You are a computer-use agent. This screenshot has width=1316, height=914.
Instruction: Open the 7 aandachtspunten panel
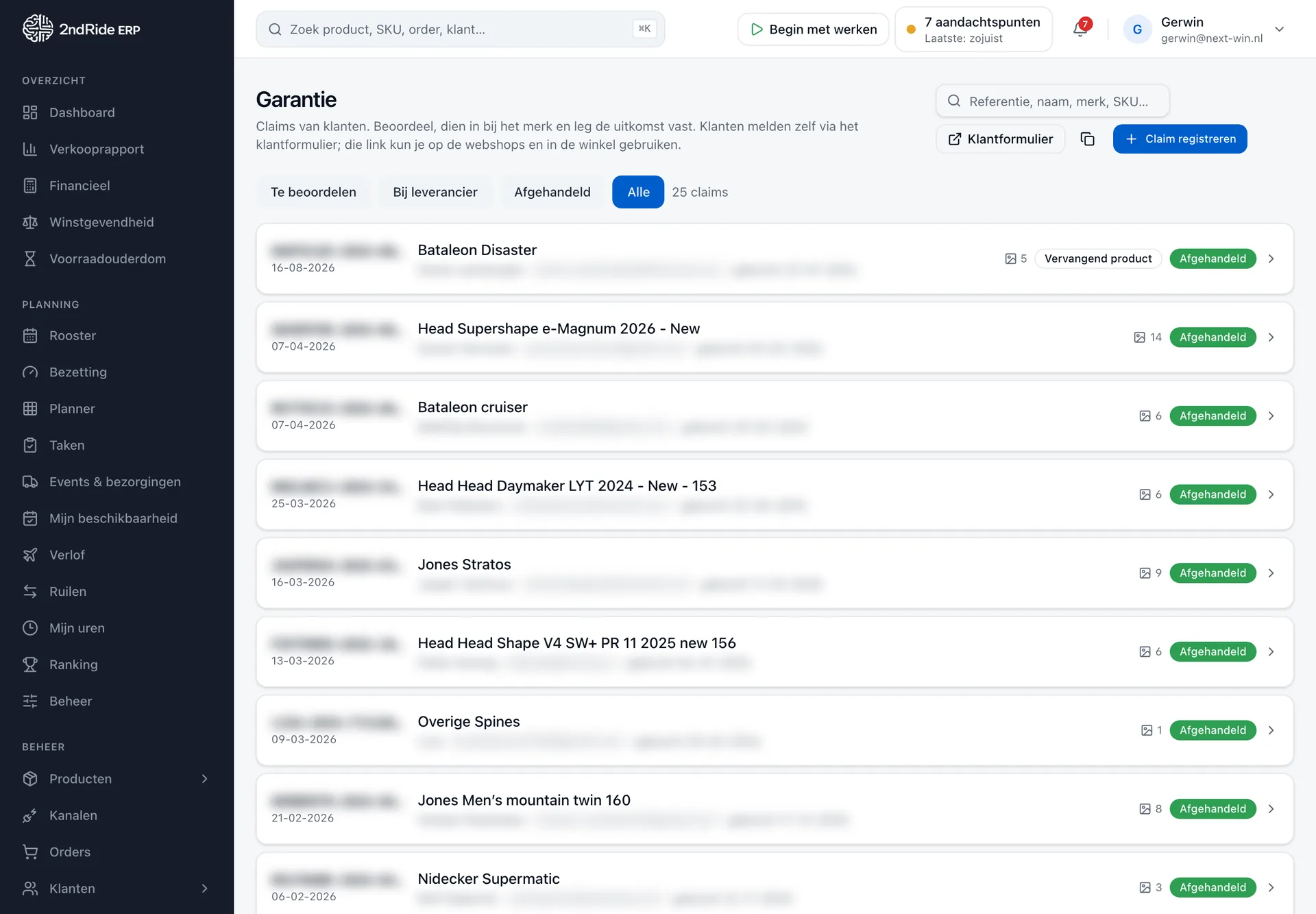(x=973, y=29)
